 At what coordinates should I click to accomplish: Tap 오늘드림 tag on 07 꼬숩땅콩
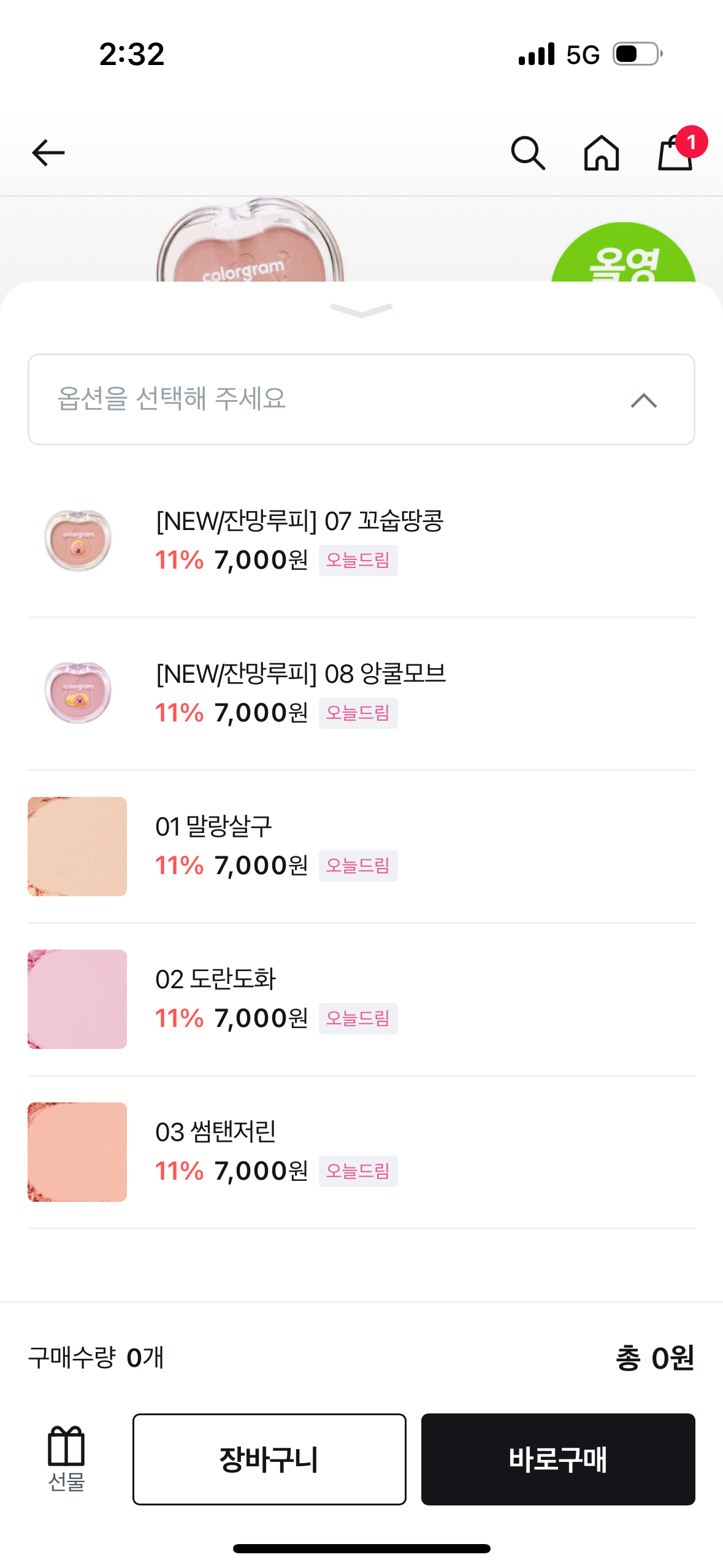click(358, 561)
